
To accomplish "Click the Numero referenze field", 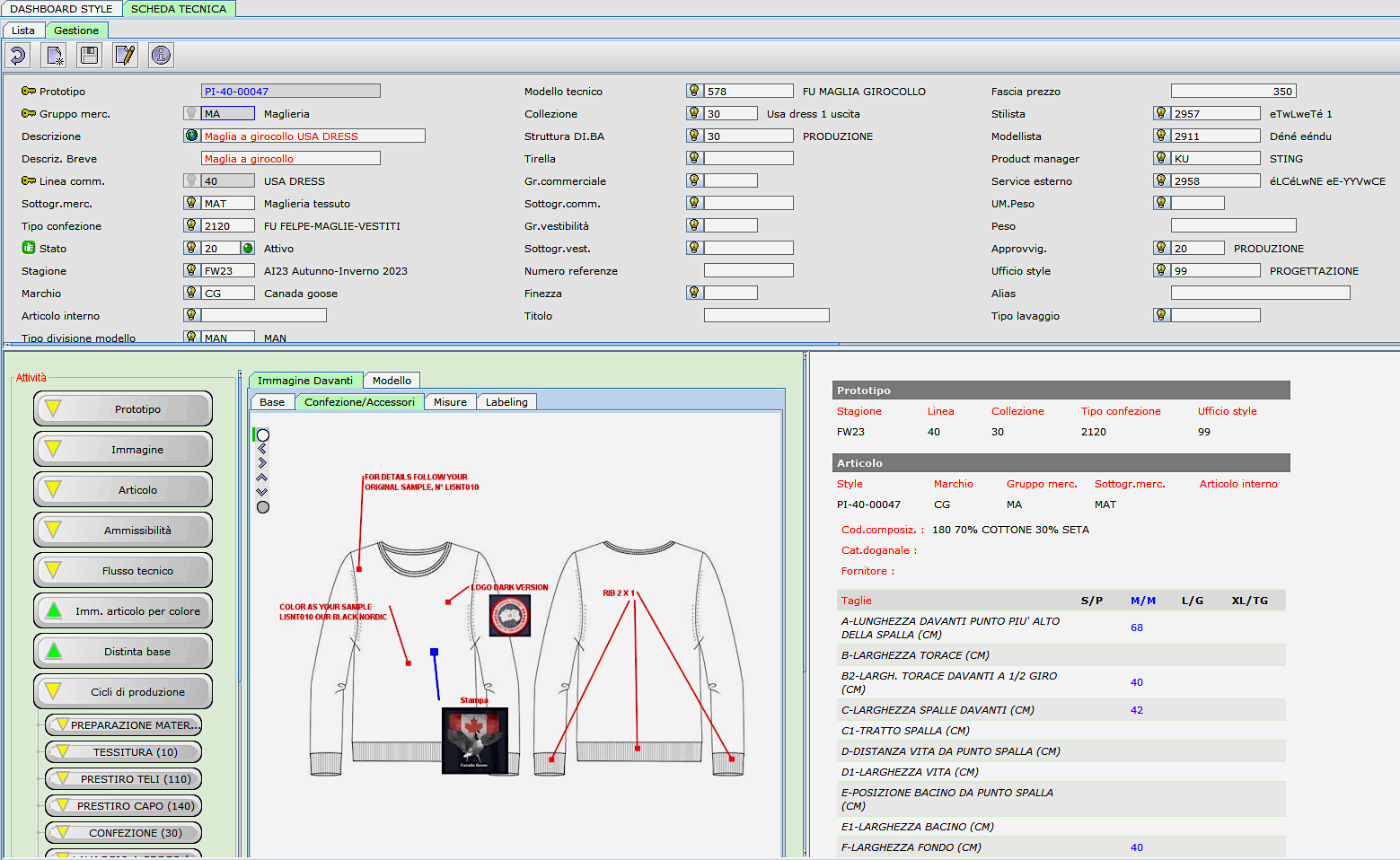I will [x=749, y=270].
